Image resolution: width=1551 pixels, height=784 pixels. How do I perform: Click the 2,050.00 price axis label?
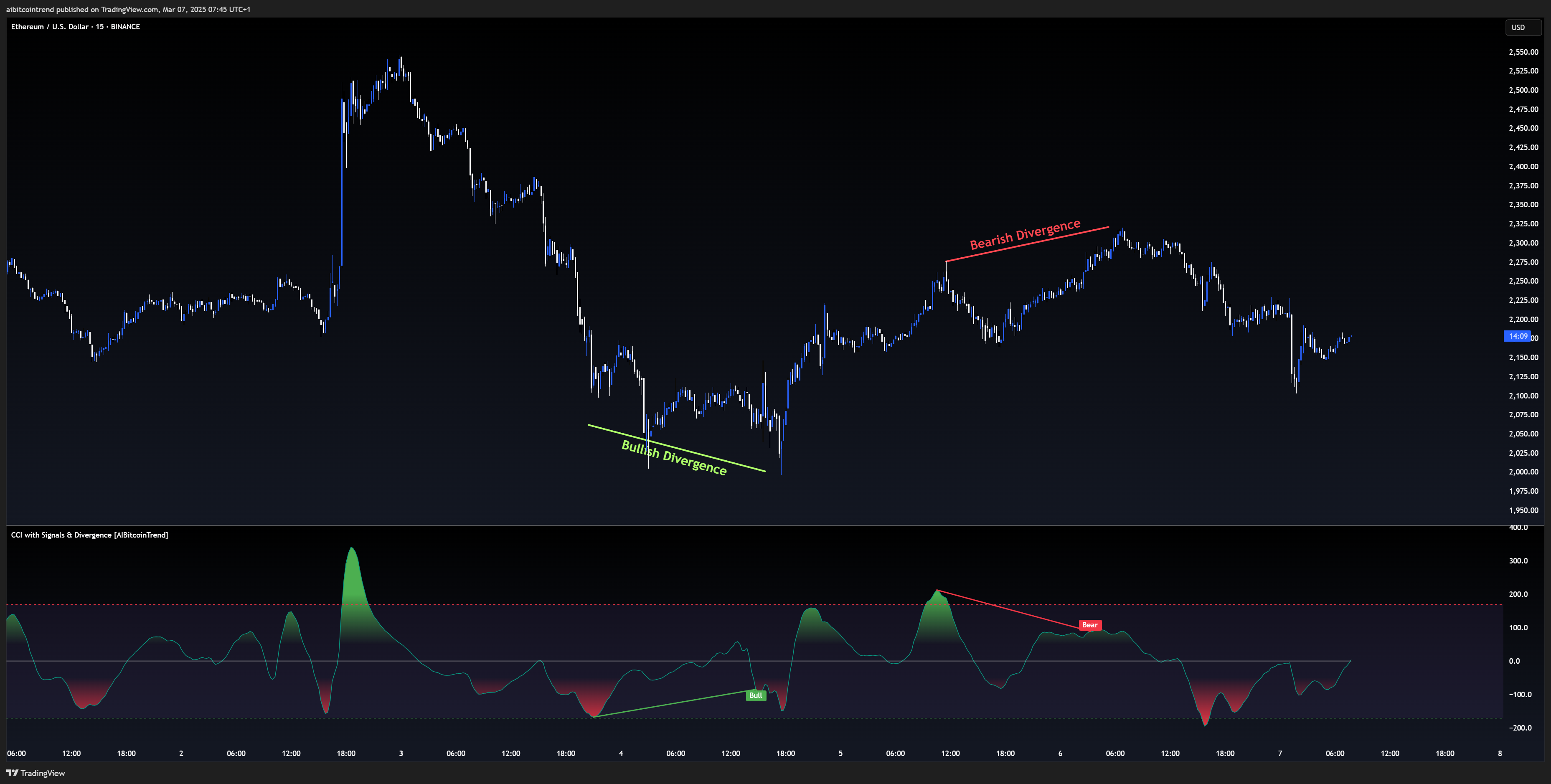(1523, 434)
